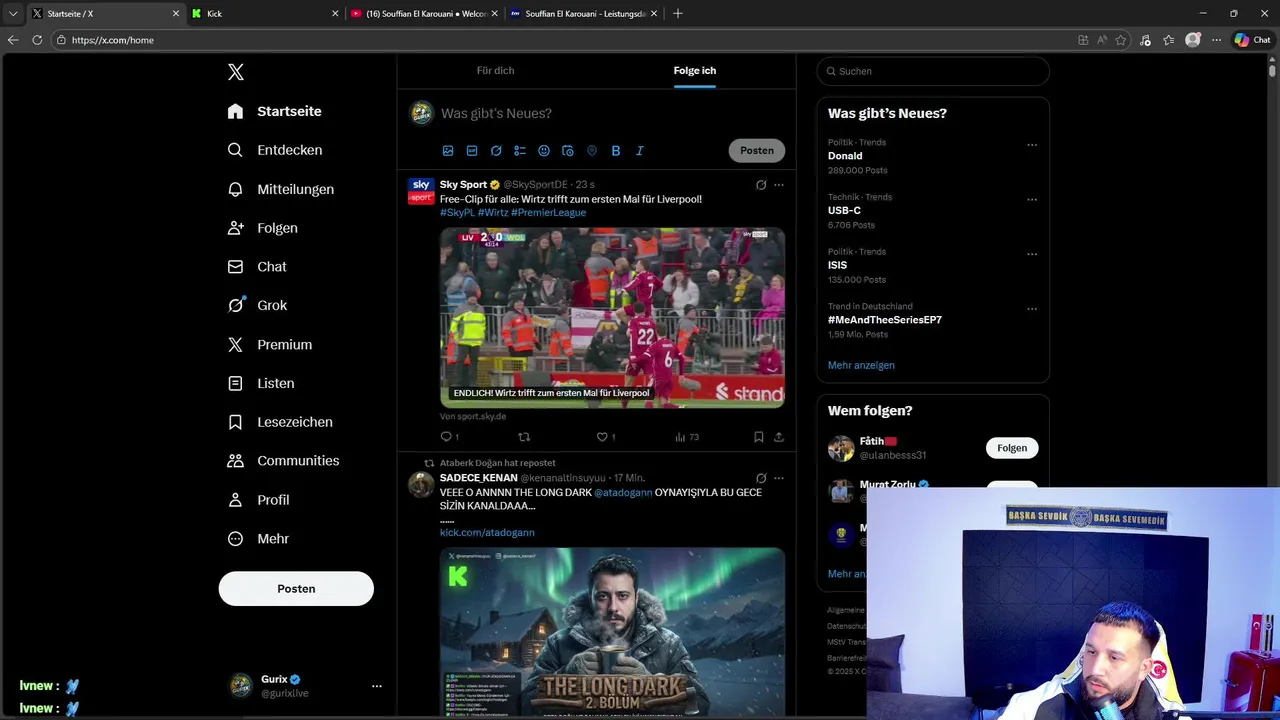1280x720 pixels.
Task: Click location tag icon in composer
Action: [x=592, y=151]
